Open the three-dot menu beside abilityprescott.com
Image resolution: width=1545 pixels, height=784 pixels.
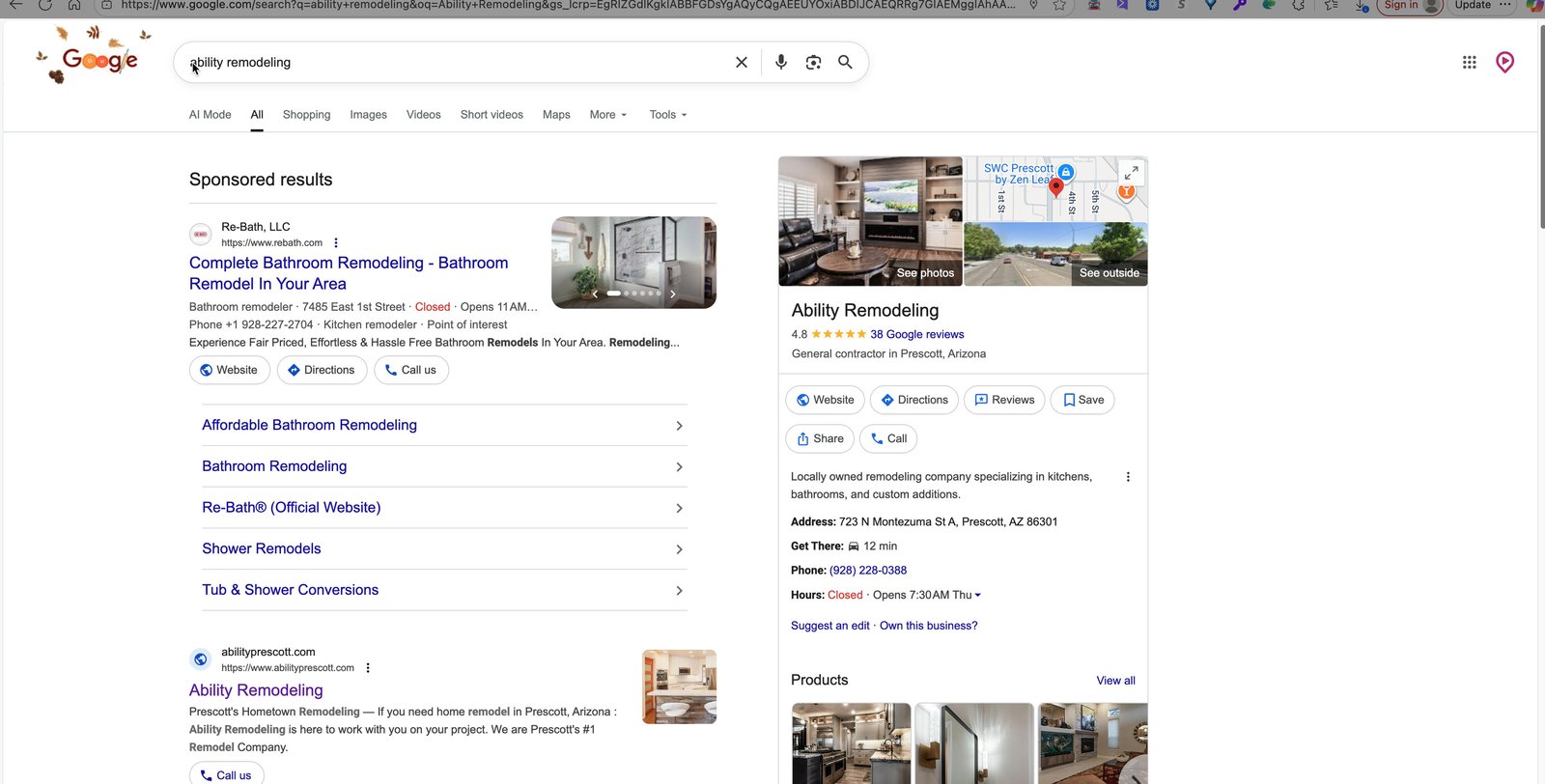[x=368, y=668]
